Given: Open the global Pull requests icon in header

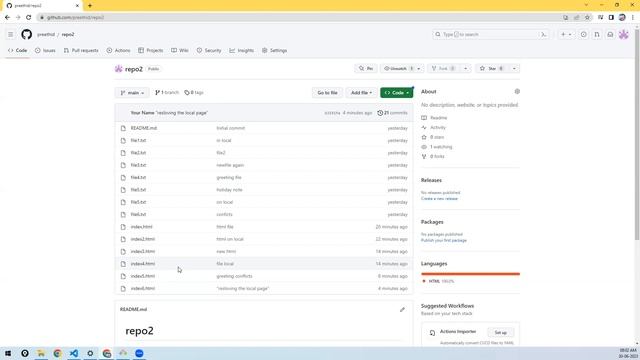Looking at the screenshot, I should click(x=597, y=35).
